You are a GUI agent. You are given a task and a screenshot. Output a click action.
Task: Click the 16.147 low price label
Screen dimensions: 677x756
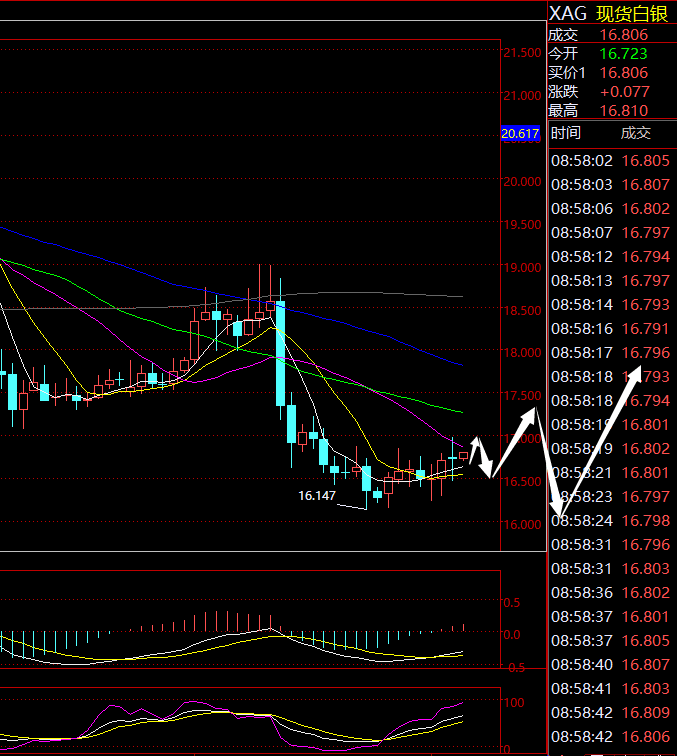(x=316, y=495)
